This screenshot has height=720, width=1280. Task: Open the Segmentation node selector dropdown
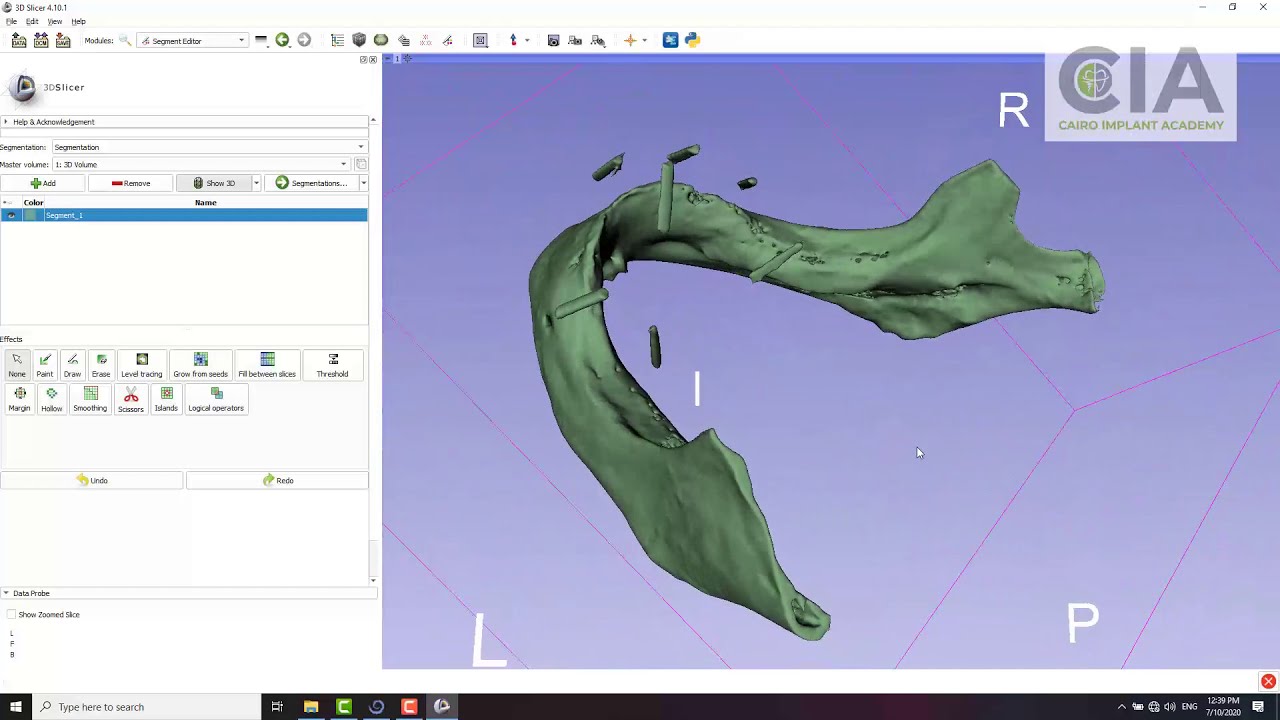pyautogui.click(x=209, y=147)
